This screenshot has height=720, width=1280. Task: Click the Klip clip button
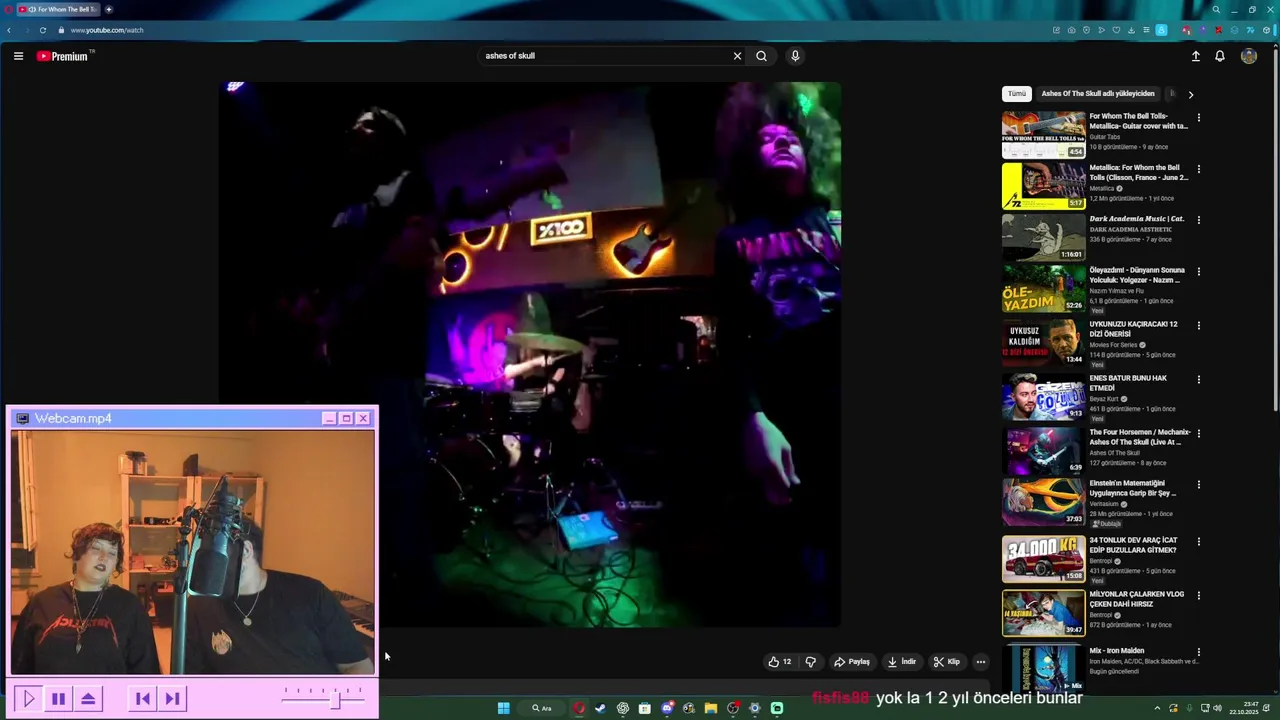[x=946, y=662]
